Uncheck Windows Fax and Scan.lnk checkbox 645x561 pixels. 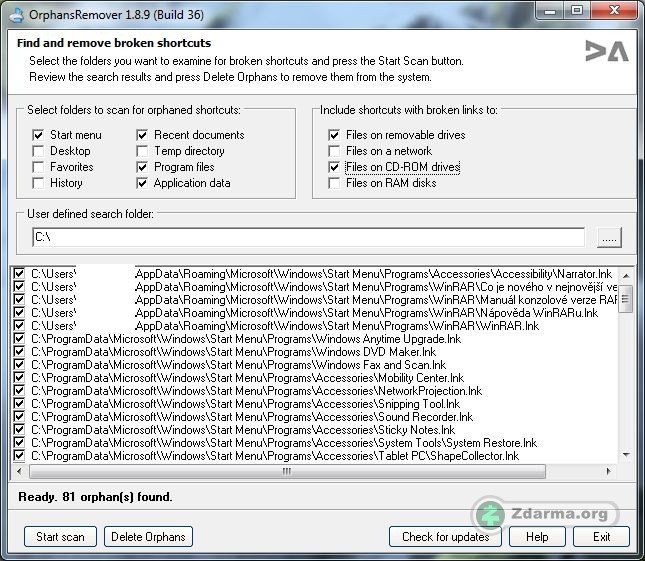19,365
